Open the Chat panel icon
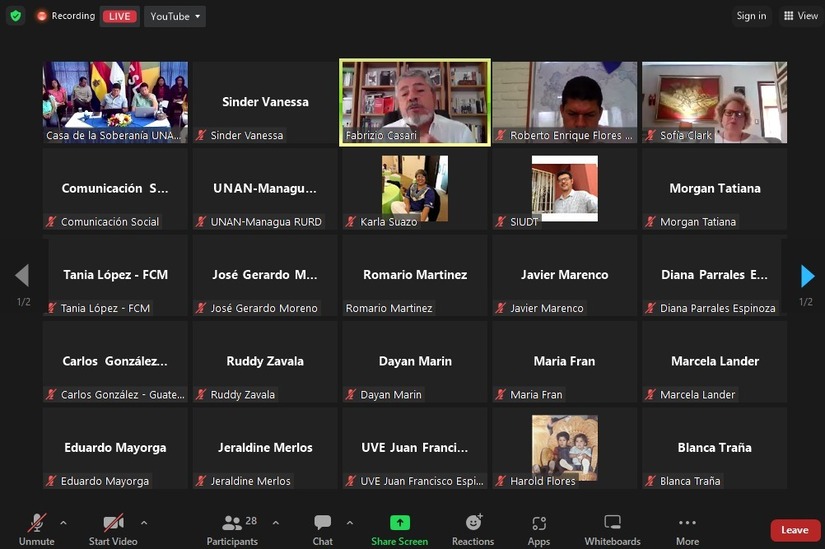This screenshot has width=825, height=549. (323, 523)
